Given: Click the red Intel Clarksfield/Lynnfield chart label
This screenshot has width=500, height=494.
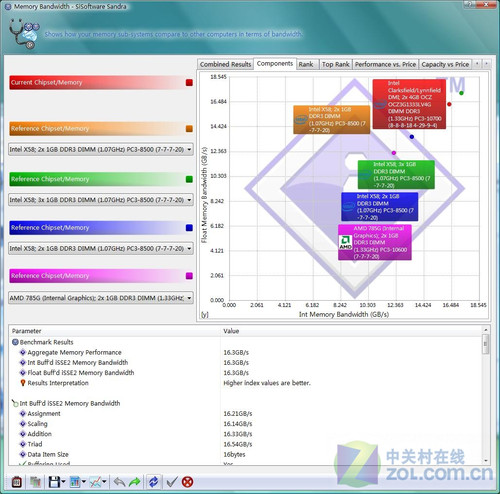Looking at the screenshot, I should tap(409, 104).
